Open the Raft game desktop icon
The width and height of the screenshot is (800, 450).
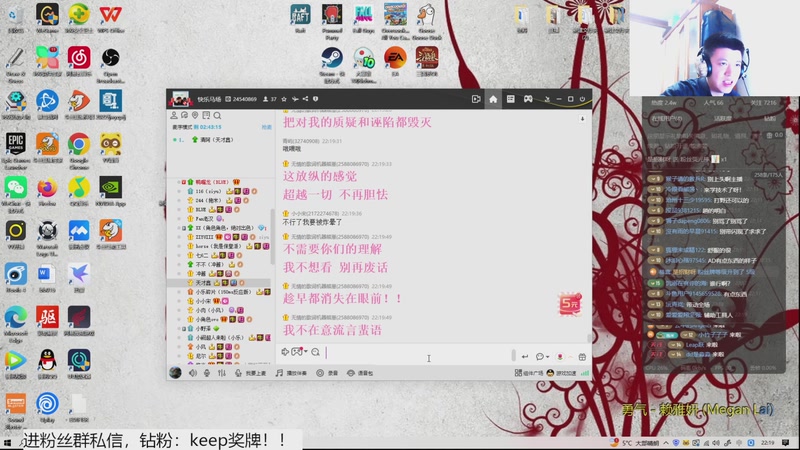[x=300, y=19]
